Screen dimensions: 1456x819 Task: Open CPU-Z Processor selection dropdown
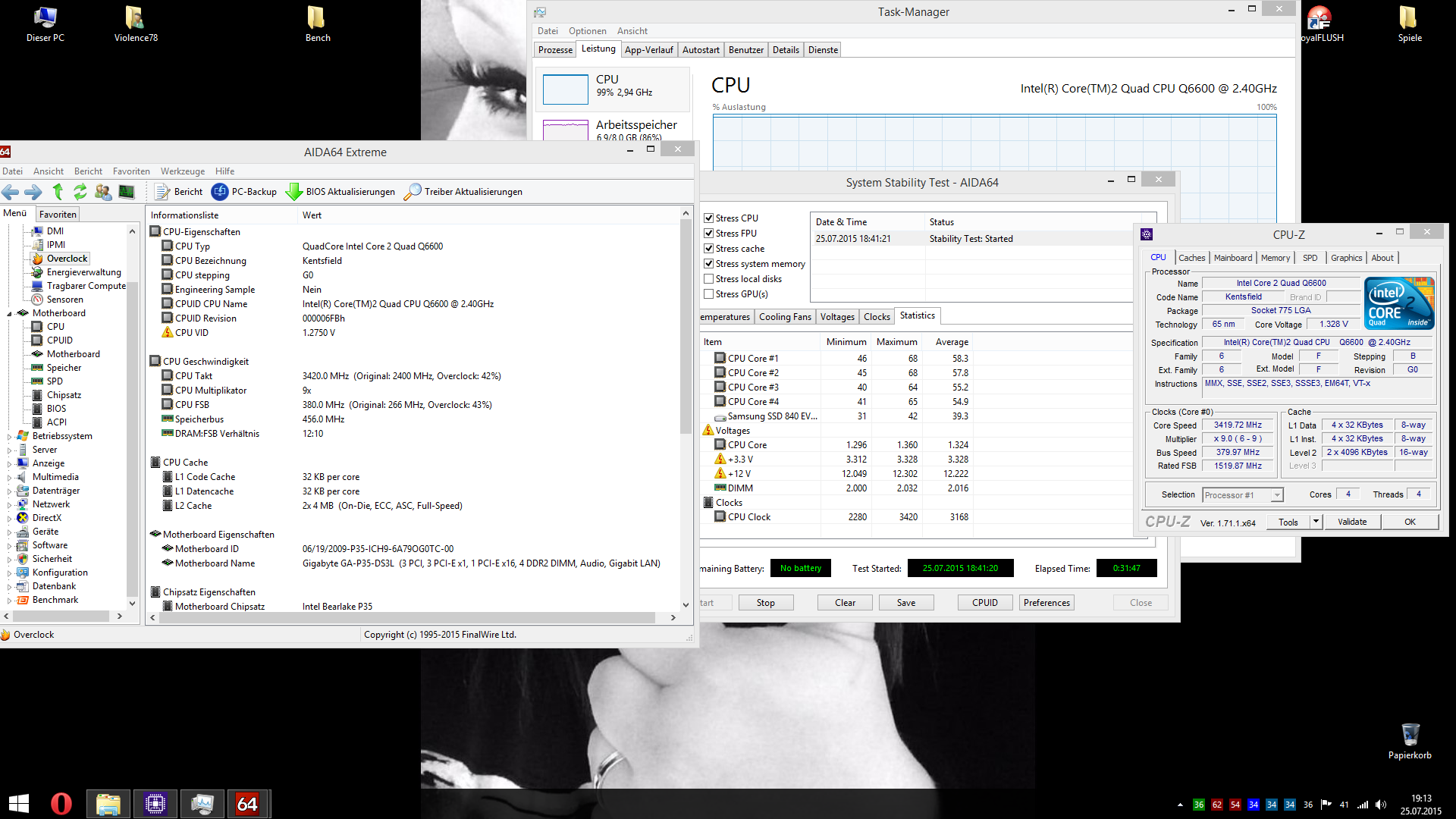1277,495
